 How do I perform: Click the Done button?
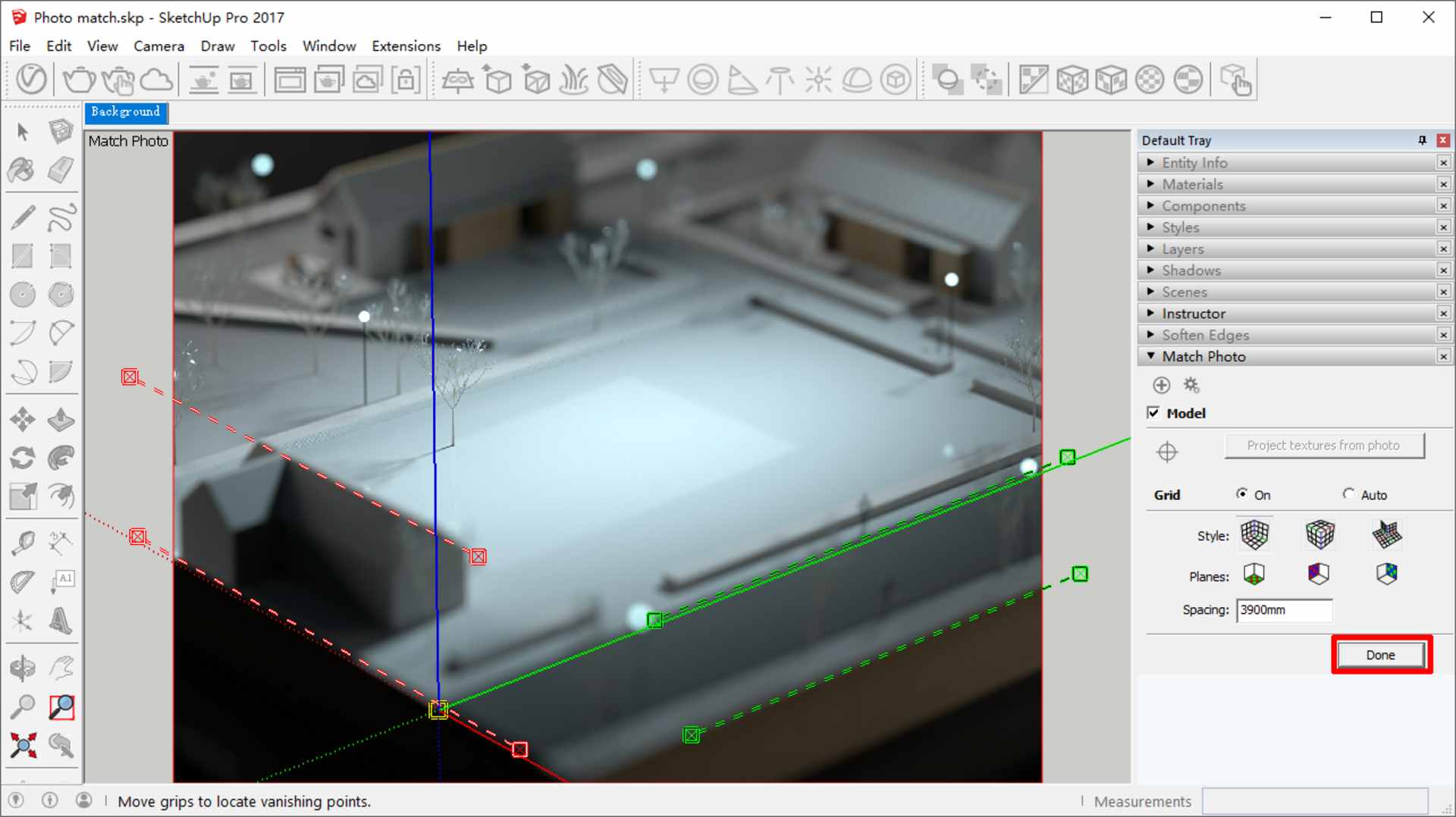coord(1379,655)
